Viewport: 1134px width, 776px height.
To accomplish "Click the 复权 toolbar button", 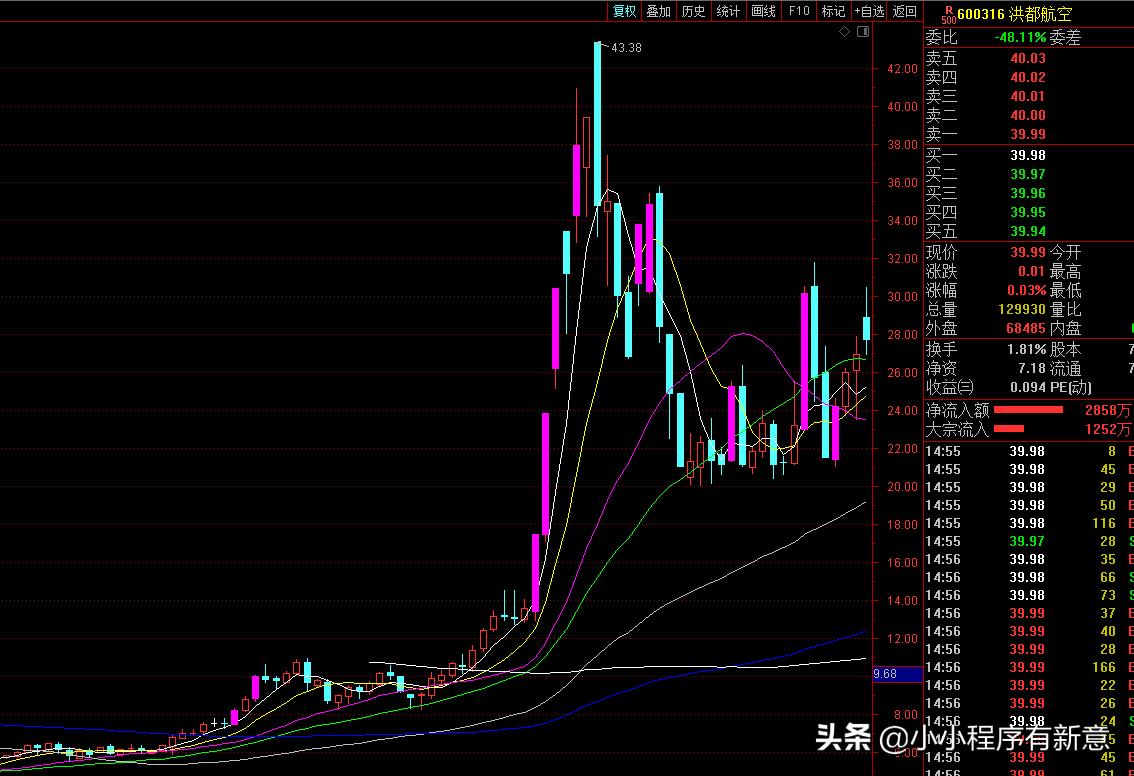I will 625,11.
